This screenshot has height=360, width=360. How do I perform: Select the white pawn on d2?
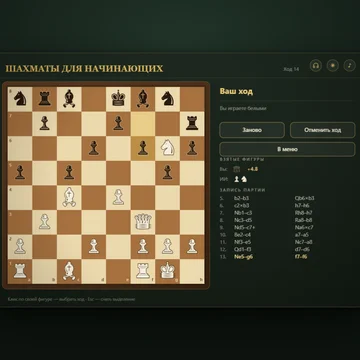pyautogui.click(x=94, y=247)
